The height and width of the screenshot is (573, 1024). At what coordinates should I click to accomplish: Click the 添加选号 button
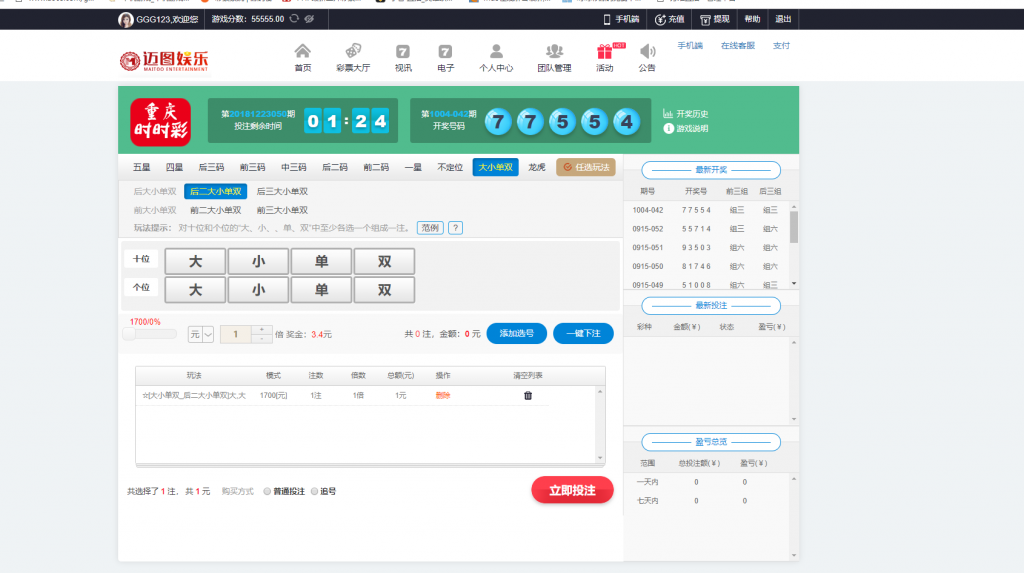coord(516,334)
